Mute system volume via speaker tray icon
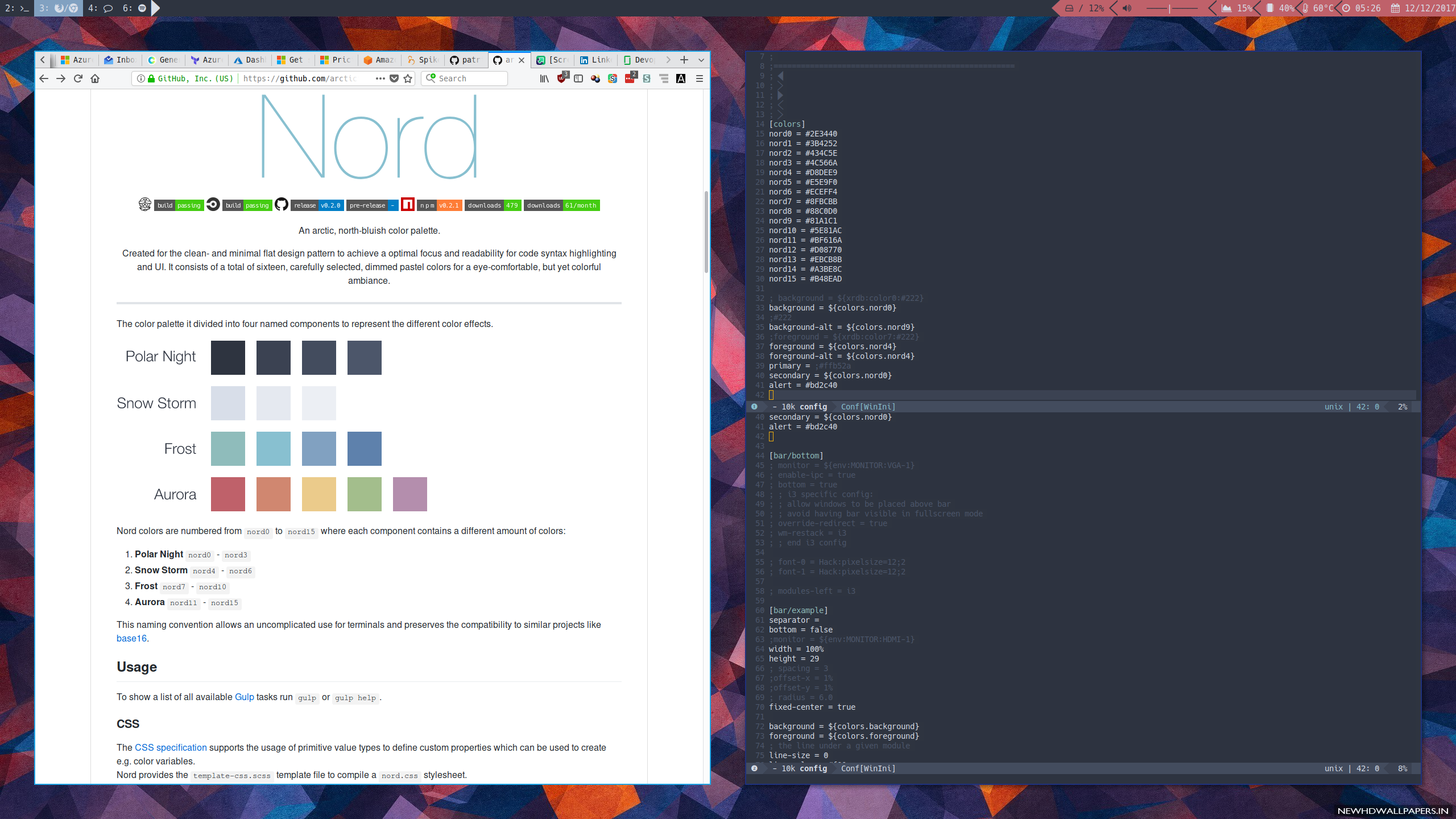The height and width of the screenshot is (819, 1456). coord(1127,8)
